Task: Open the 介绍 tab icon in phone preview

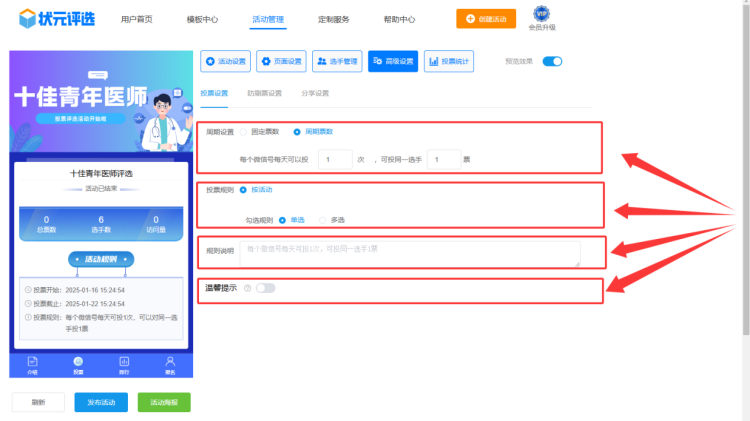Action: (x=32, y=360)
